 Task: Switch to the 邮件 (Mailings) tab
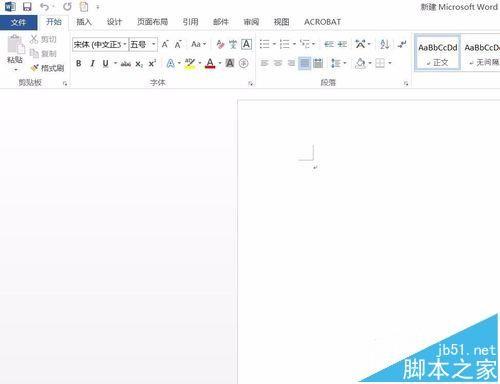[221, 22]
